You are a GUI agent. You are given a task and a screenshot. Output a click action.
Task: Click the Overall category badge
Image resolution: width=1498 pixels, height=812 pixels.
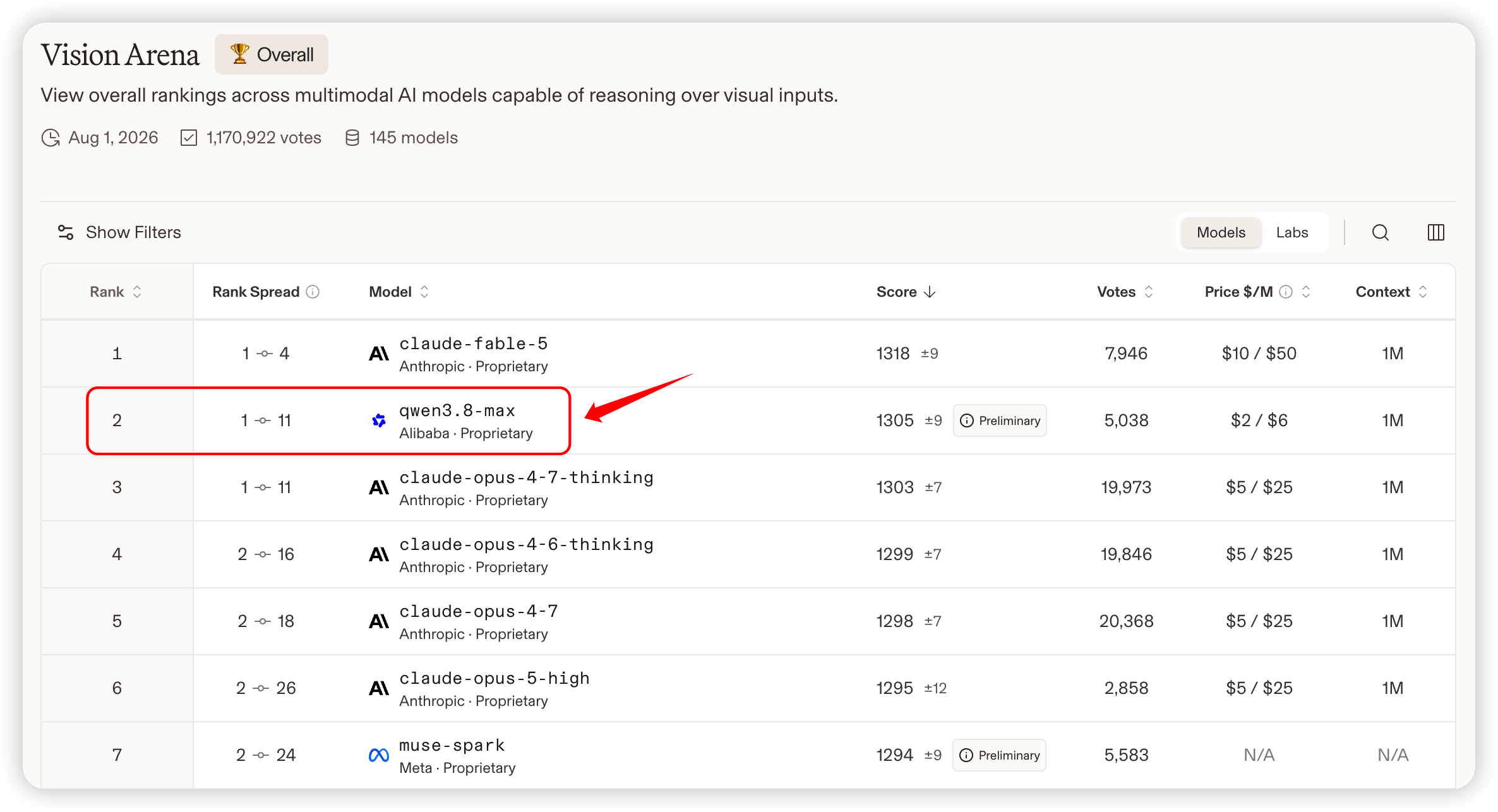(272, 54)
